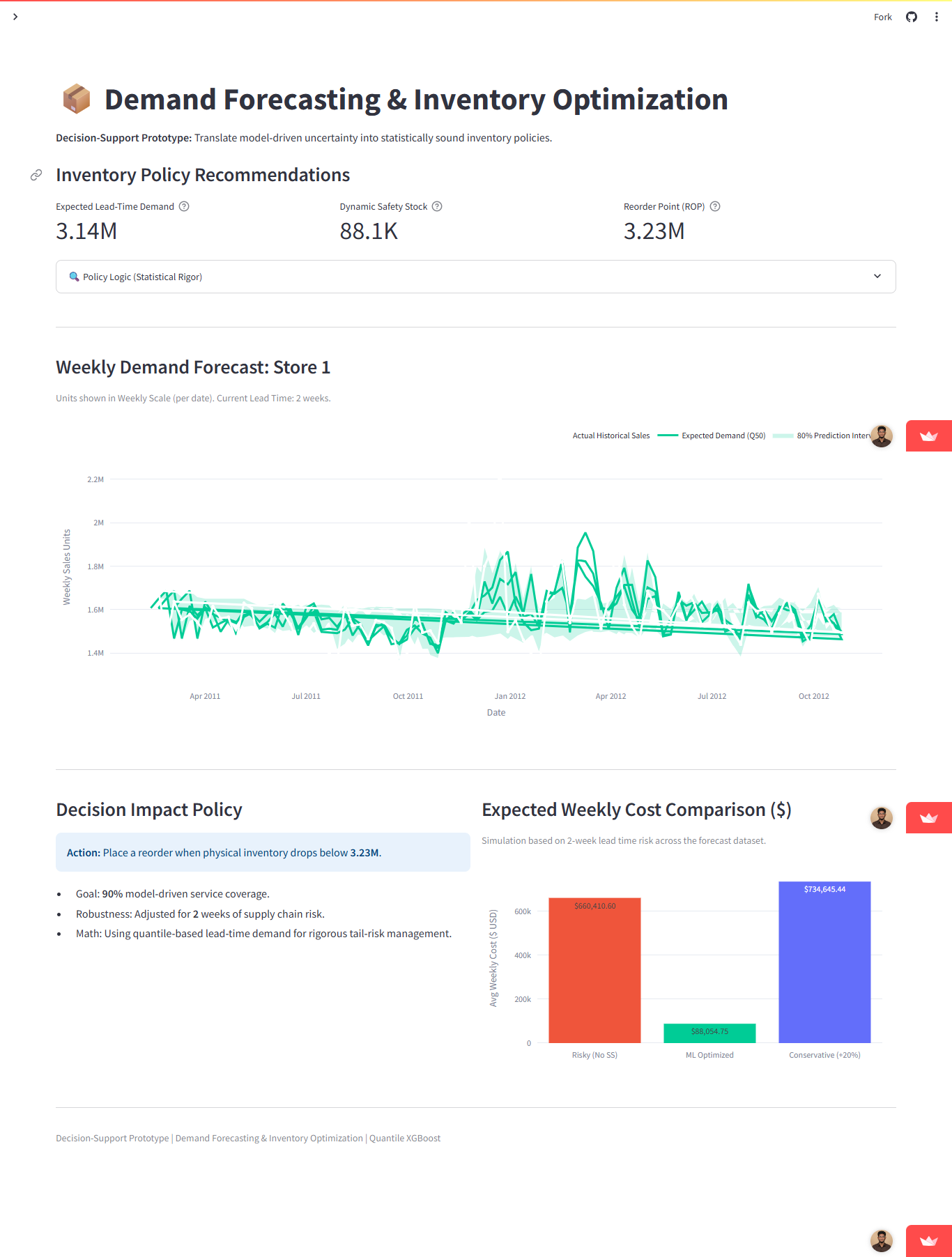Click the avatar next to Cost Comparison heading

[882, 818]
